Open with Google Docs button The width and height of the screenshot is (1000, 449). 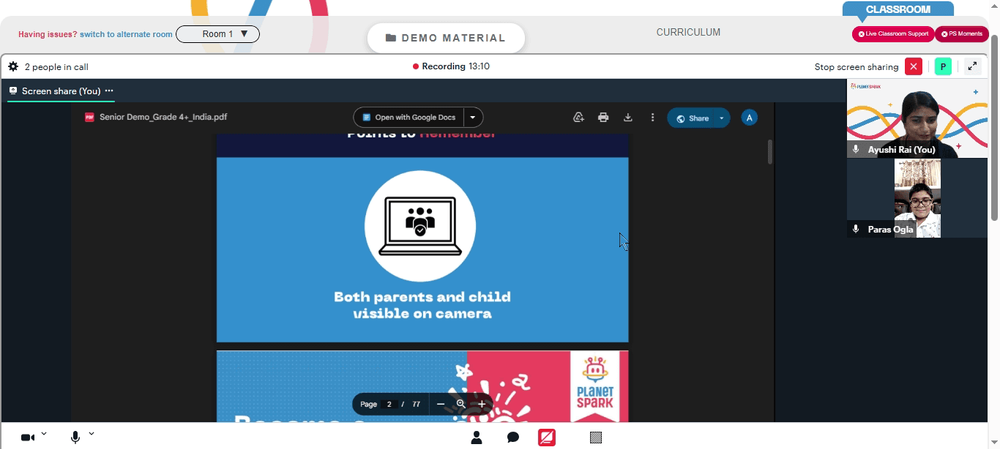409,117
